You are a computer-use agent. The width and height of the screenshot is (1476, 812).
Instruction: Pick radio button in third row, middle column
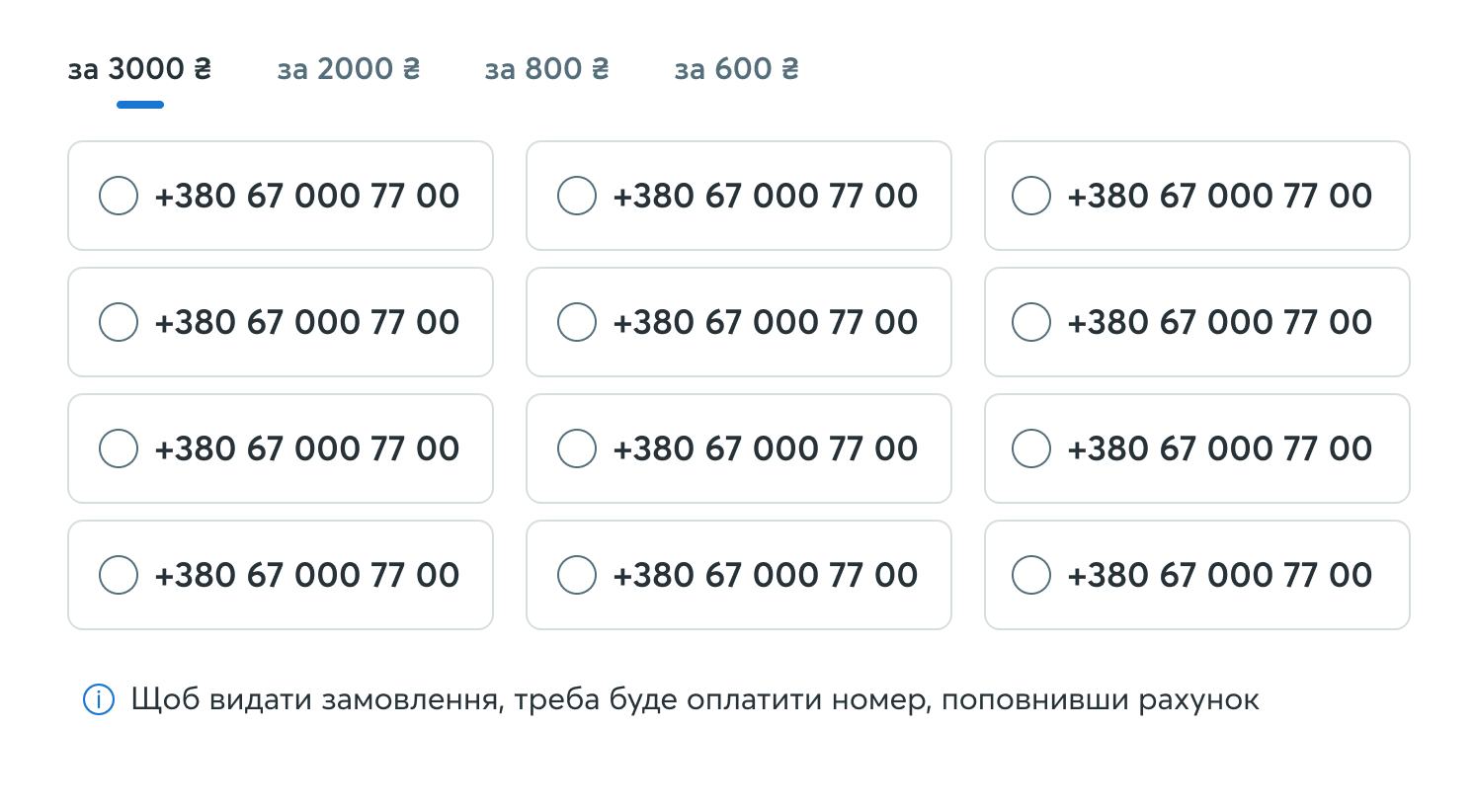pyautogui.click(x=577, y=448)
